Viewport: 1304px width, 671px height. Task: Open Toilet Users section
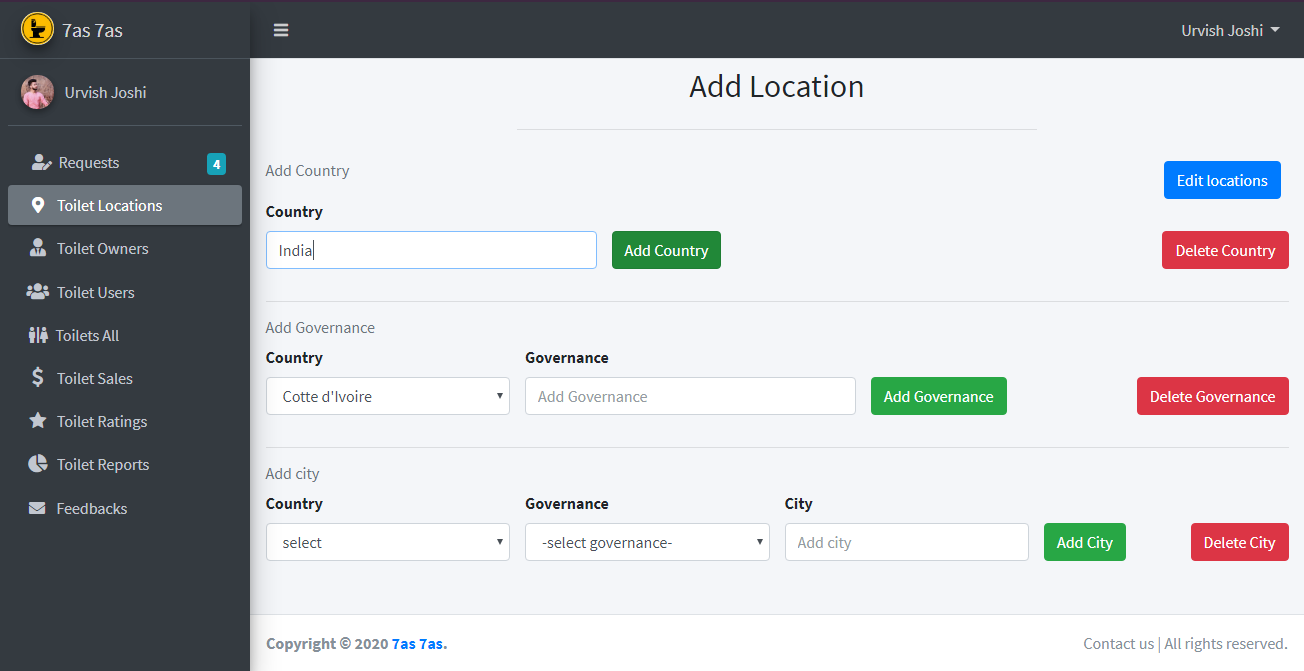coord(125,292)
